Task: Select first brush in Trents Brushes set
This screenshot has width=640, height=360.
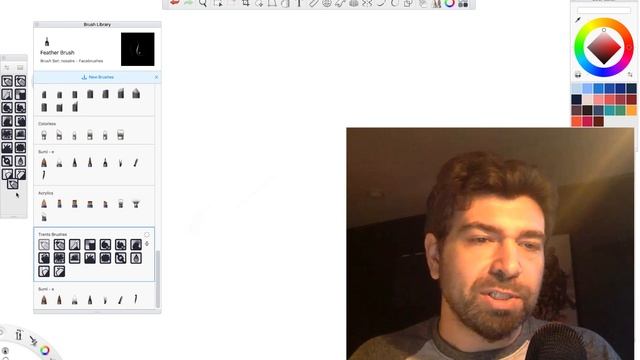Action: (44, 244)
